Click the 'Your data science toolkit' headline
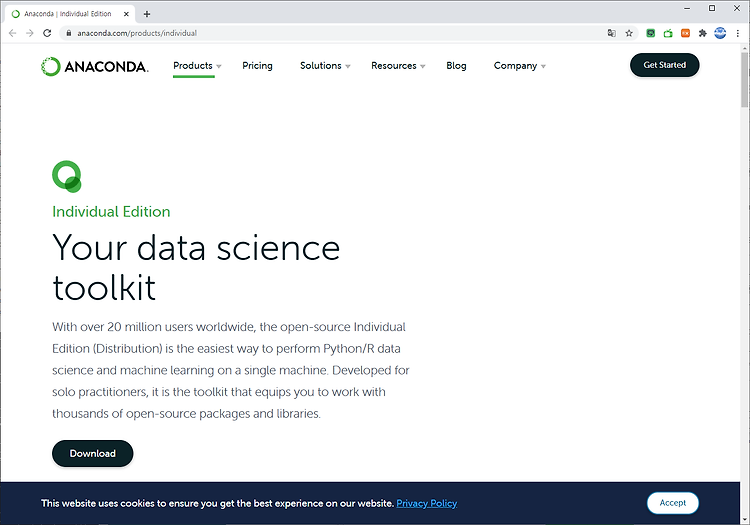The image size is (750, 525). point(196,267)
